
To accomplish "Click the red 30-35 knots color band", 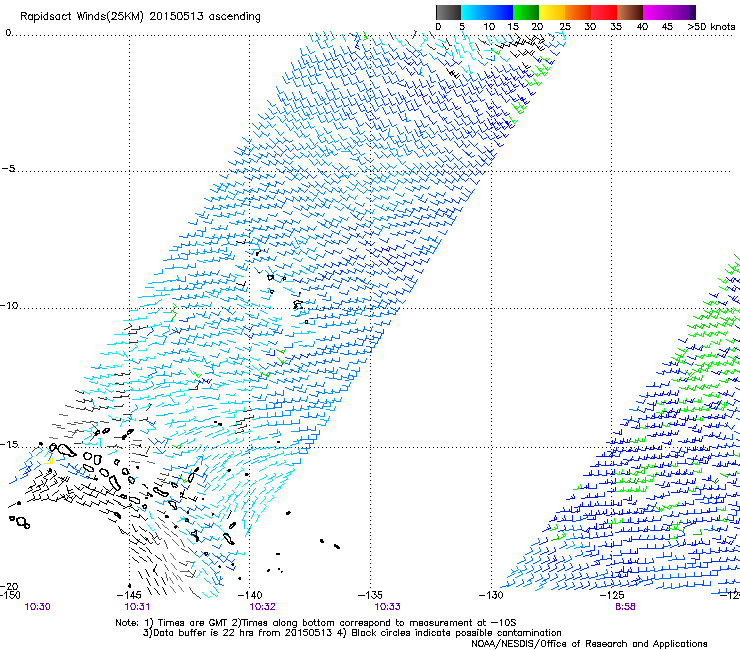I will pos(604,12).
